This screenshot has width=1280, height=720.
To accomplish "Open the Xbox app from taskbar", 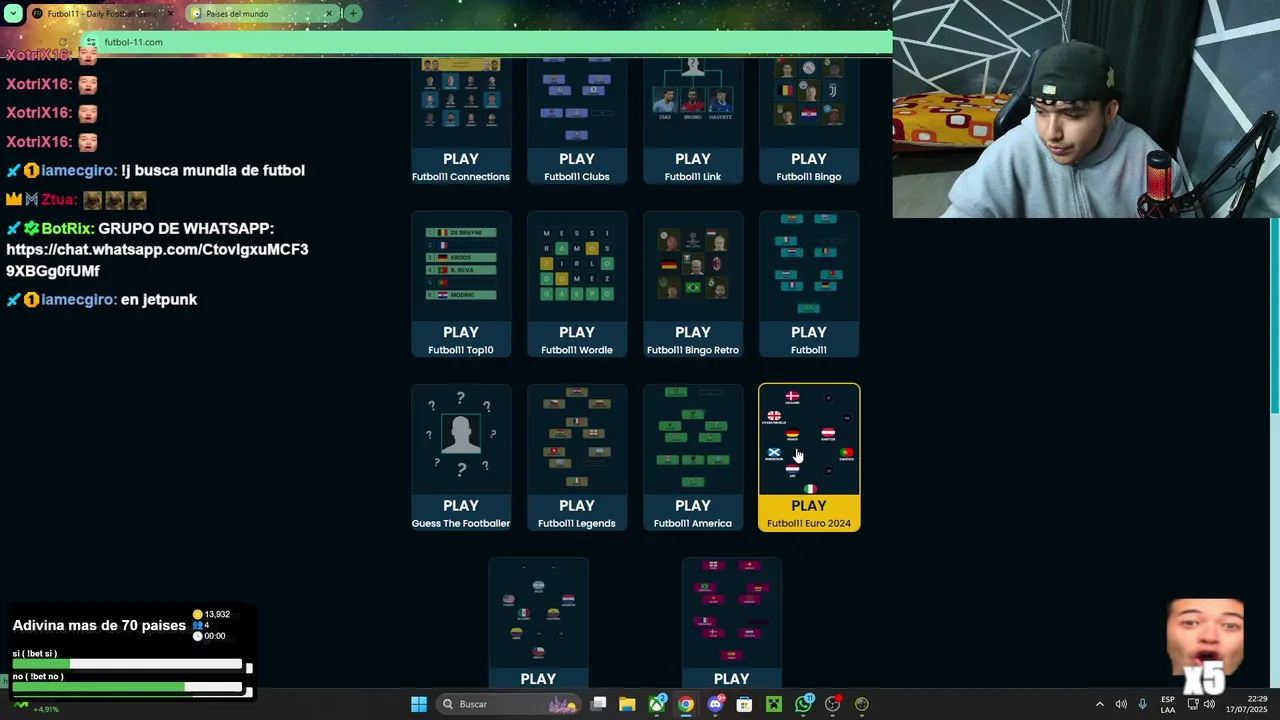I will tap(656, 704).
